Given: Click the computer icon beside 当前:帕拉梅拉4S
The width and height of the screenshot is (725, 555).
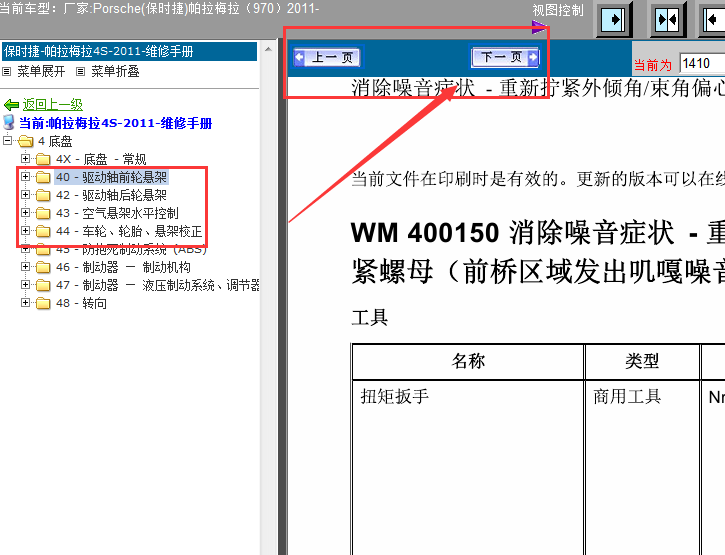Looking at the screenshot, I should [9, 123].
